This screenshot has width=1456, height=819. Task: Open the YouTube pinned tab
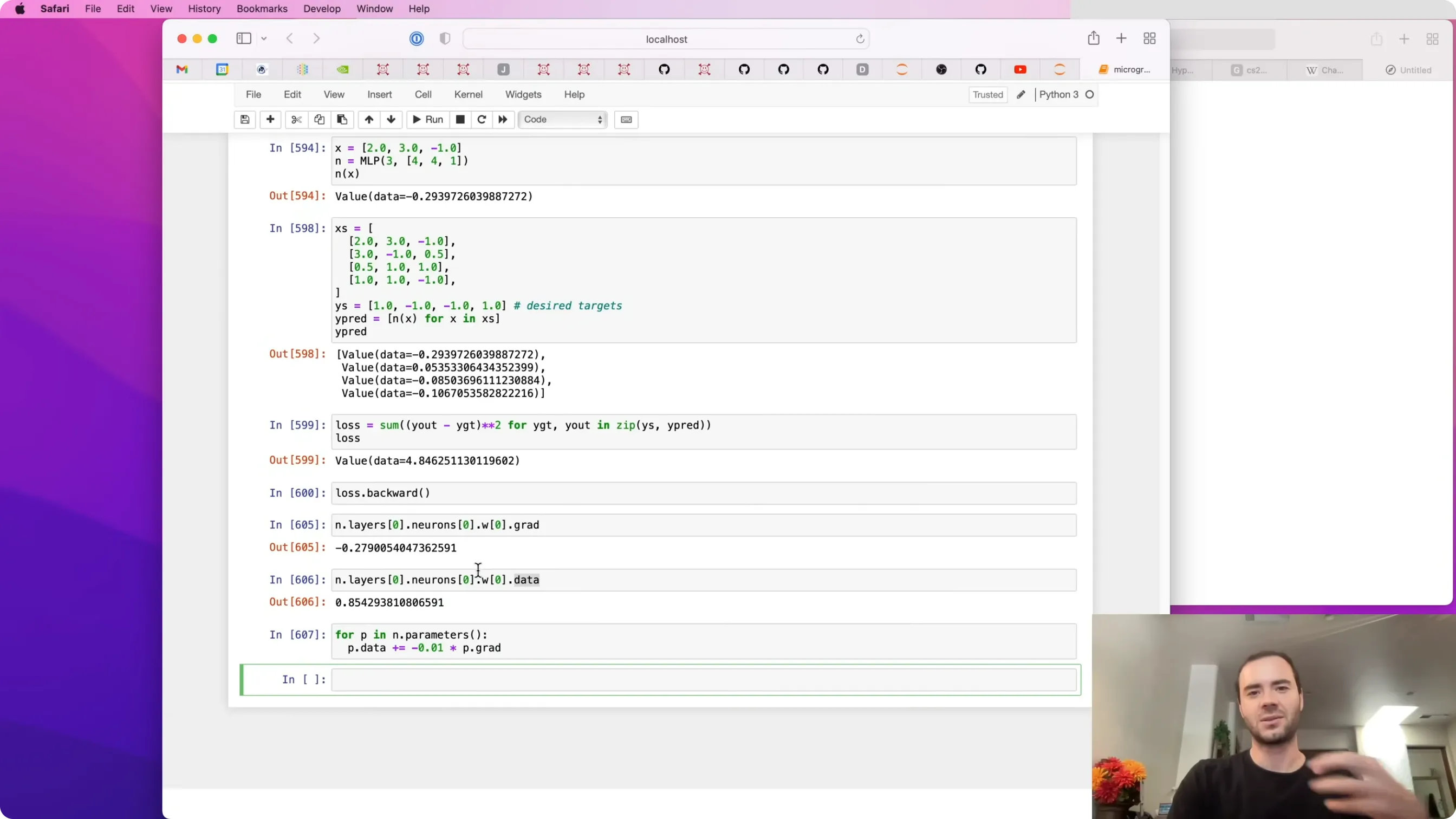click(1020, 69)
